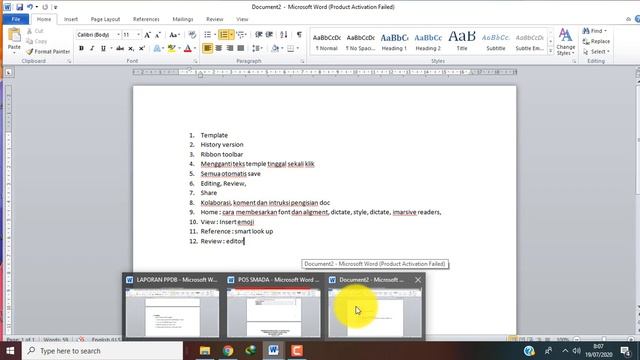Viewport: 640px width, 360px height.
Task: Switch to the Review tab
Action: tap(215, 19)
